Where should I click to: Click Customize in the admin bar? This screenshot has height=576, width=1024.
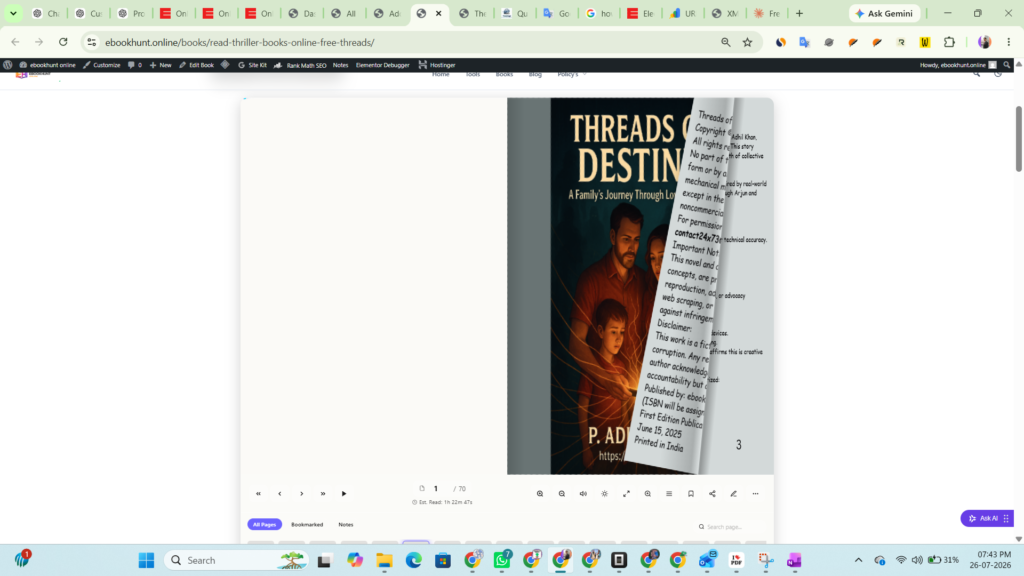click(102, 65)
